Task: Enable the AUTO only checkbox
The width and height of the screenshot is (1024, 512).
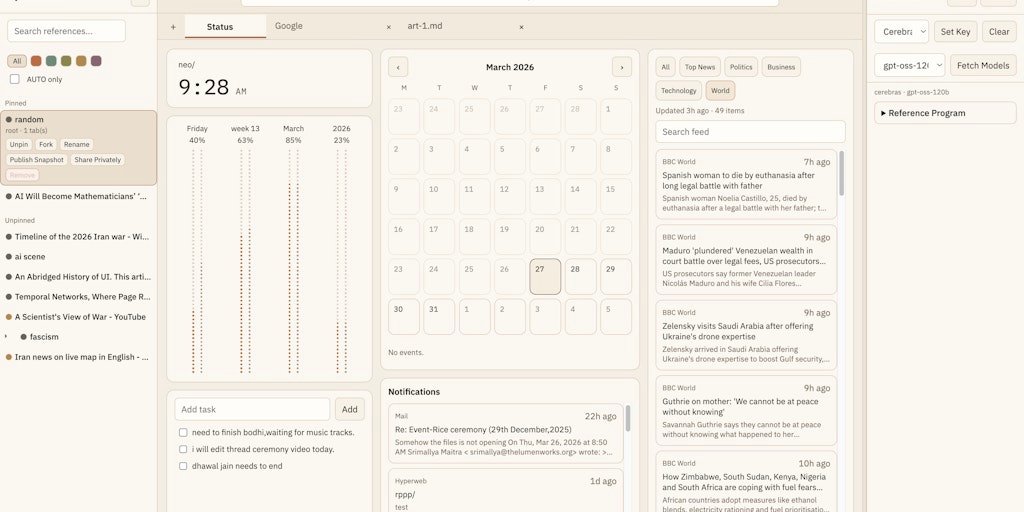Action: (15, 79)
